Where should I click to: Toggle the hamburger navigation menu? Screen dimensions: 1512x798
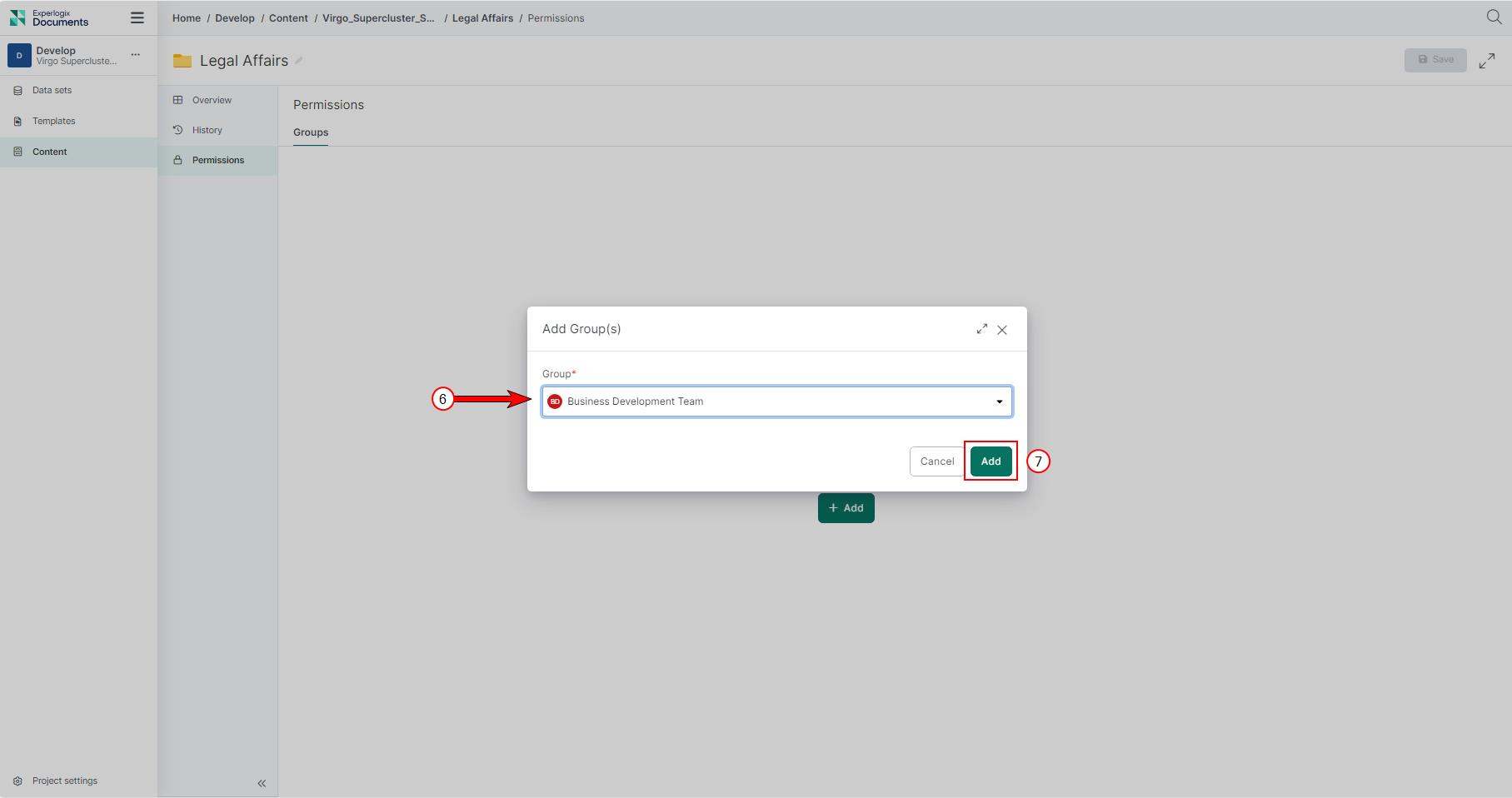(137, 17)
